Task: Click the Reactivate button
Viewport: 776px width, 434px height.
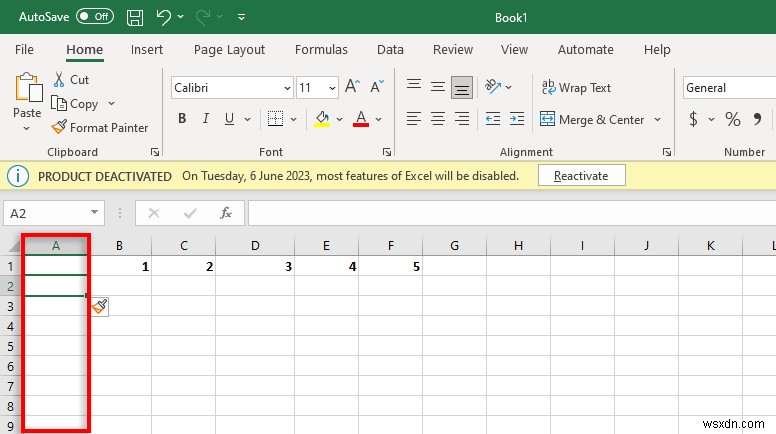Action: [582, 176]
